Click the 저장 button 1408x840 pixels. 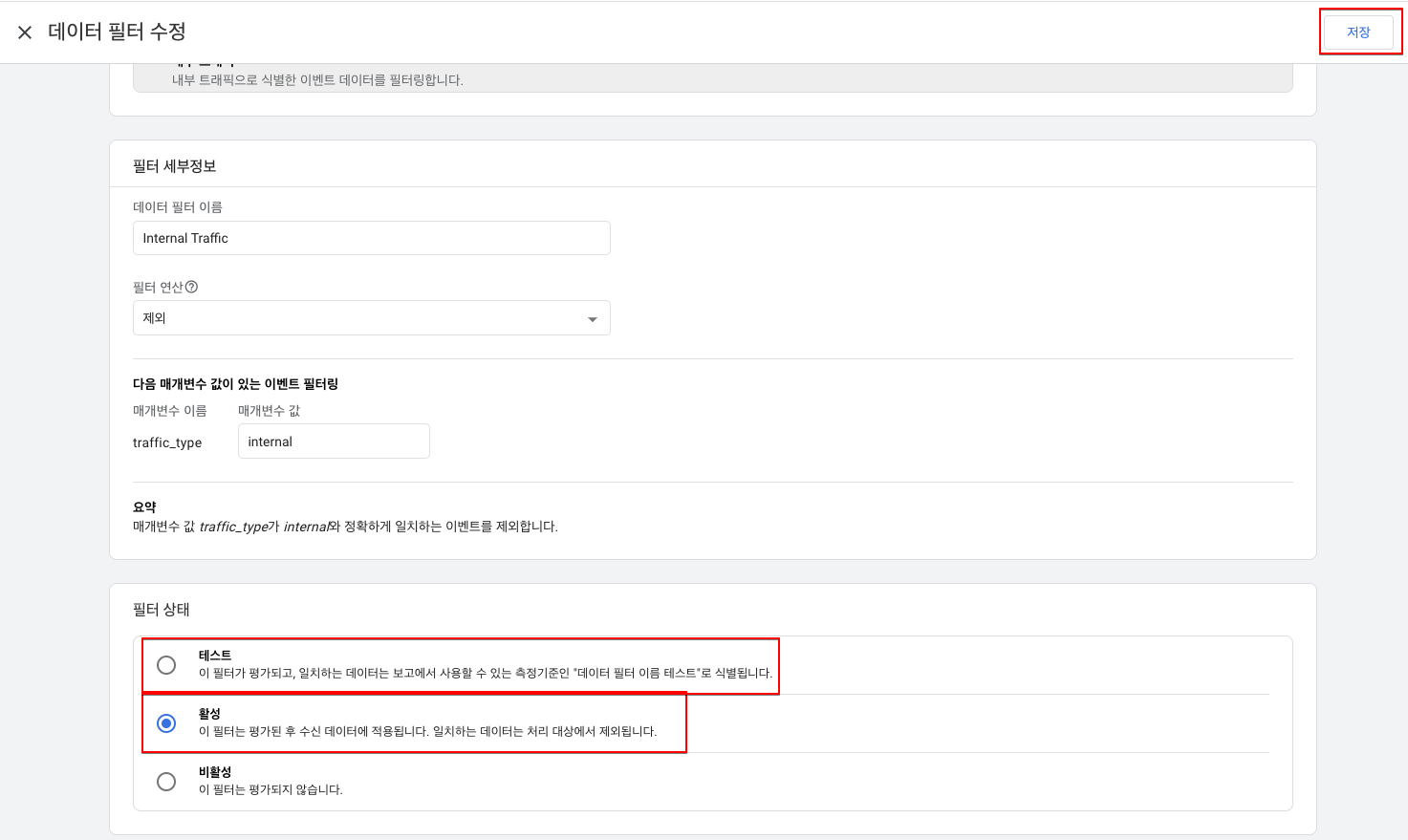click(x=1358, y=32)
